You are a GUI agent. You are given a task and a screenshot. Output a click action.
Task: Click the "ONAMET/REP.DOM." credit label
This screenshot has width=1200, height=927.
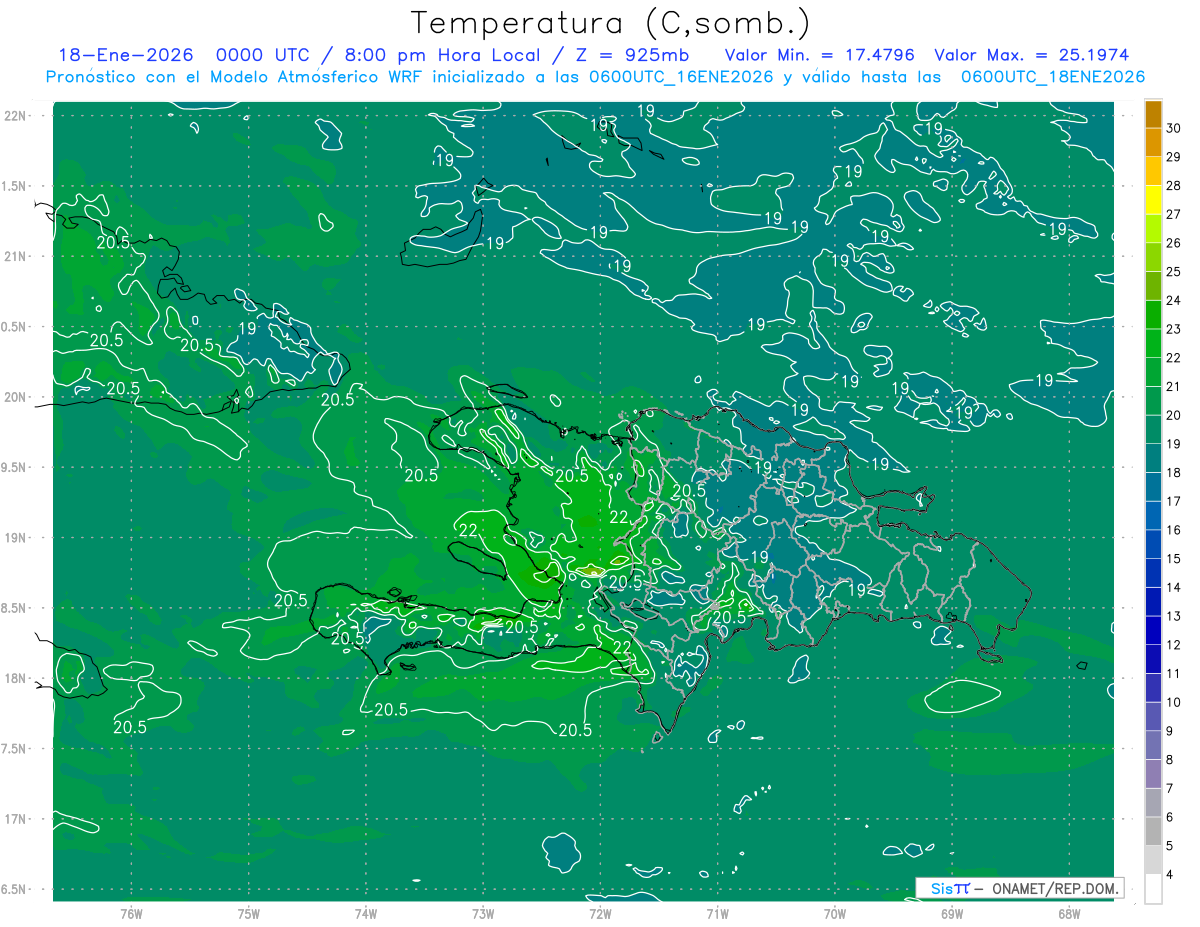pos(1055,888)
